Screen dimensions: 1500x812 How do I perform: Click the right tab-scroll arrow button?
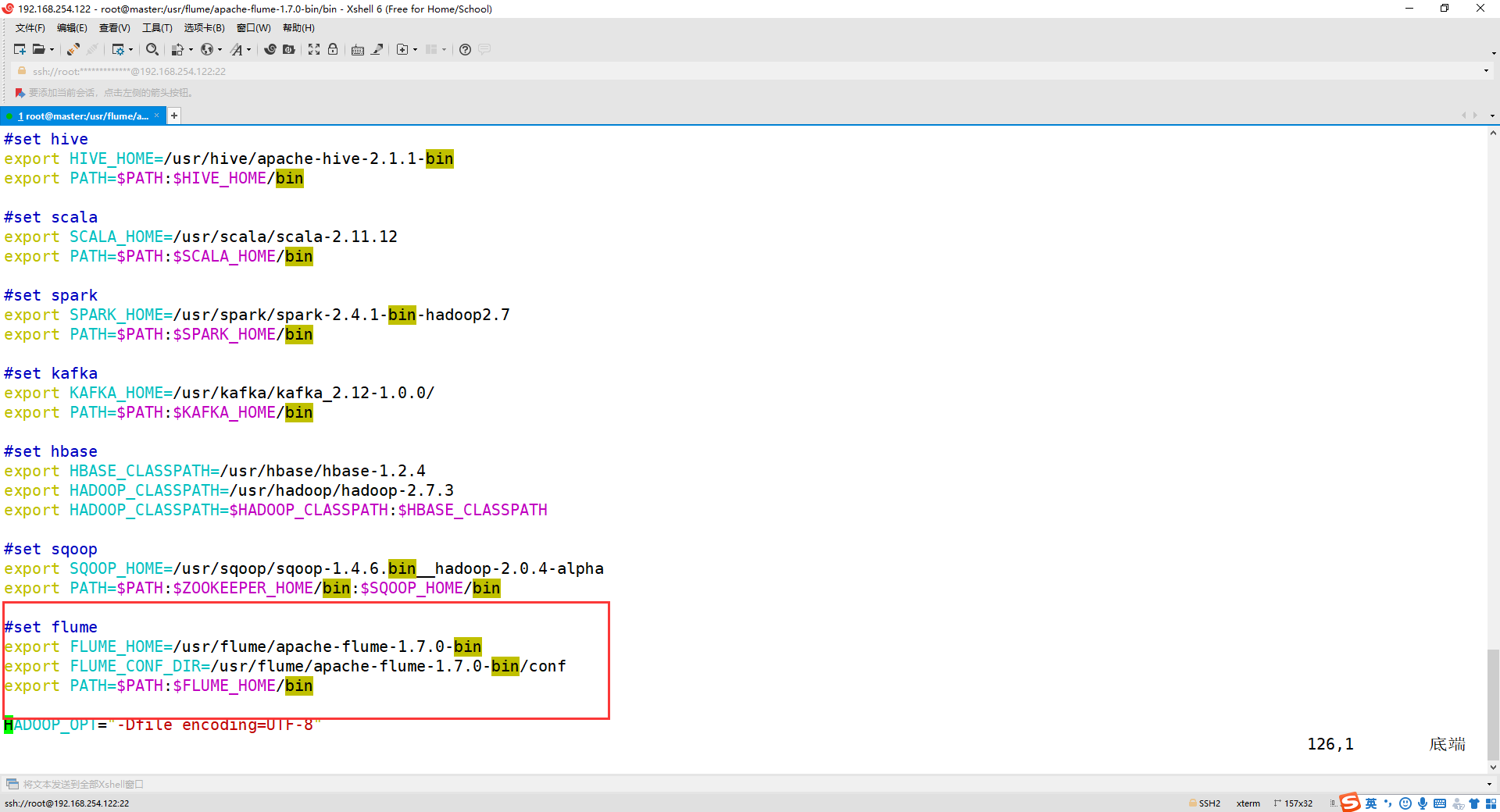pyautogui.click(x=1475, y=115)
